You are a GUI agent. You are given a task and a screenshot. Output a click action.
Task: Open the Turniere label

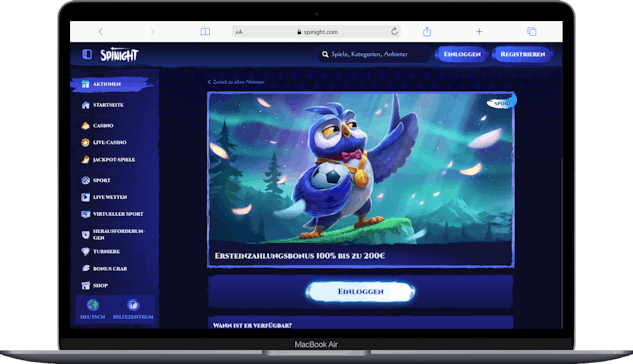point(106,251)
